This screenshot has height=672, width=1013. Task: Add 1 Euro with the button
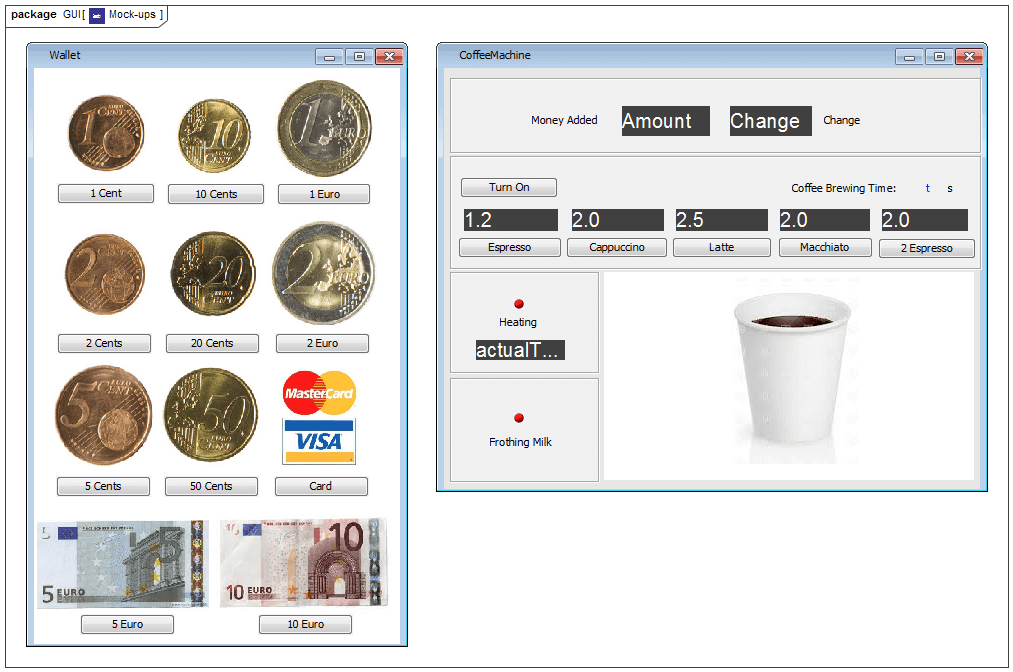pos(324,194)
